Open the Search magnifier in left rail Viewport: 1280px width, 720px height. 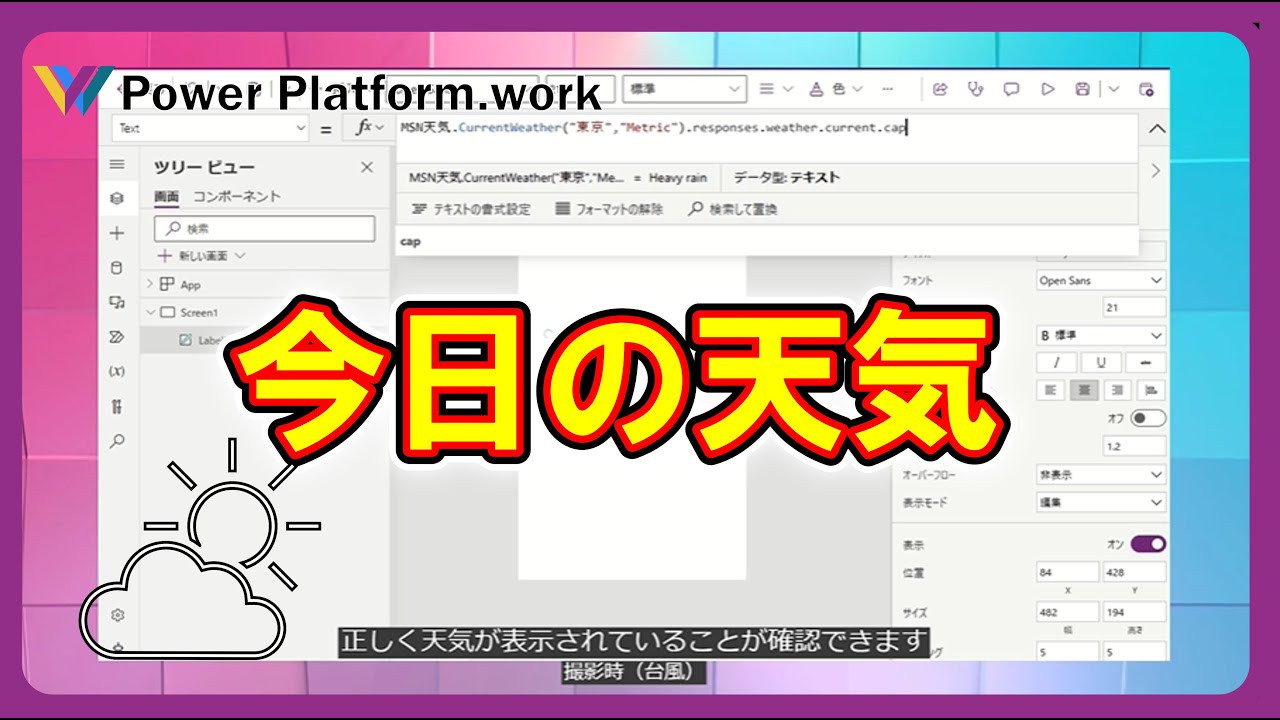point(117,440)
